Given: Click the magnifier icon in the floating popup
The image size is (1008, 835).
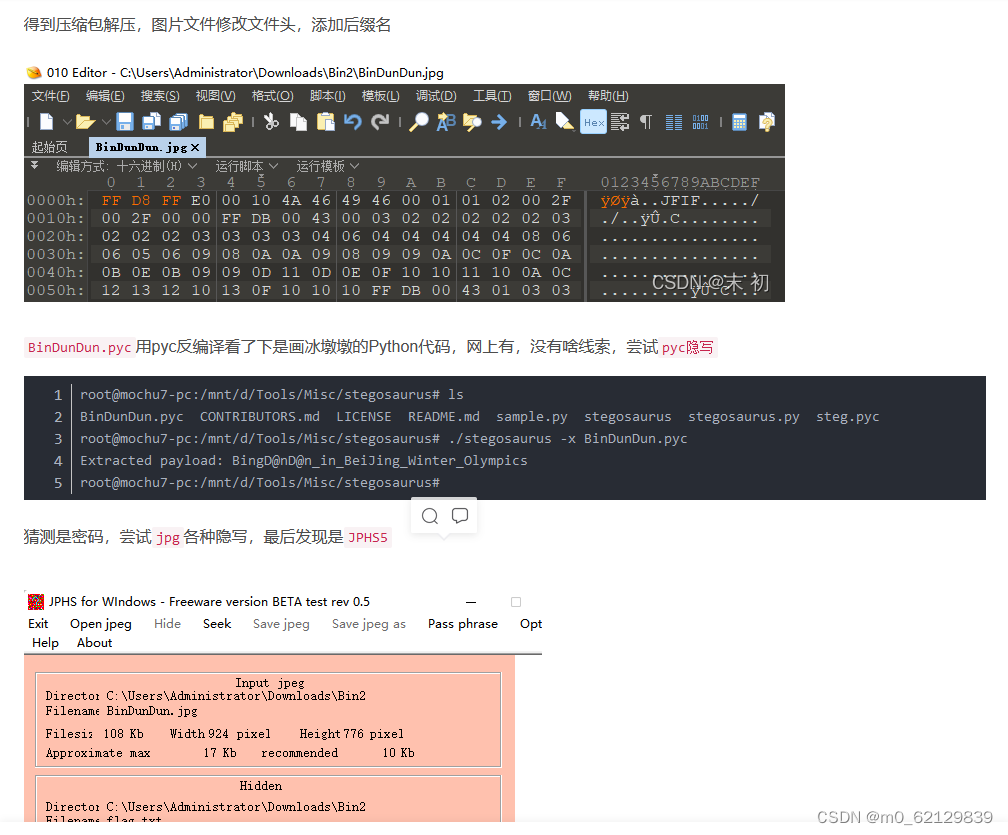Looking at the screenshot, I should [x=429, y=516].
